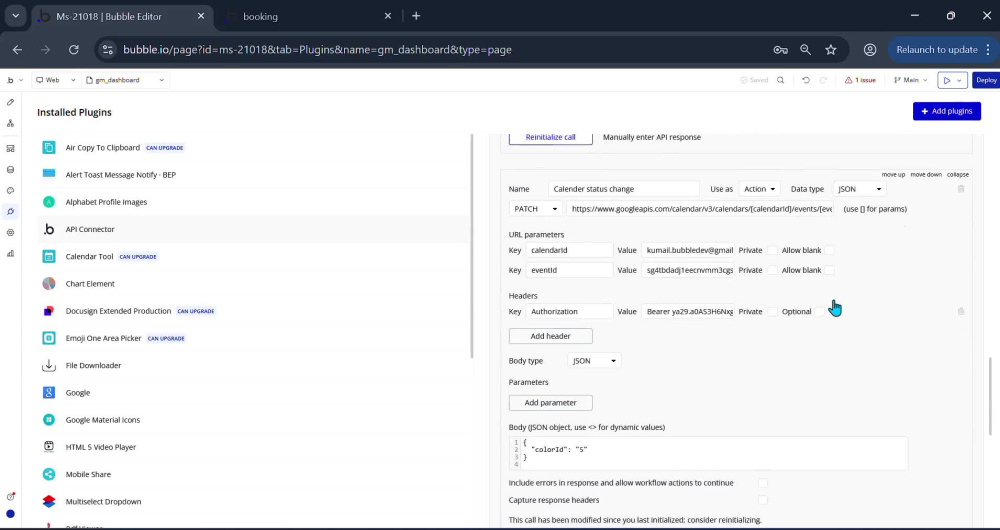Click the editor search magnifier icon

pyautogui.click(x=781, y=80)
